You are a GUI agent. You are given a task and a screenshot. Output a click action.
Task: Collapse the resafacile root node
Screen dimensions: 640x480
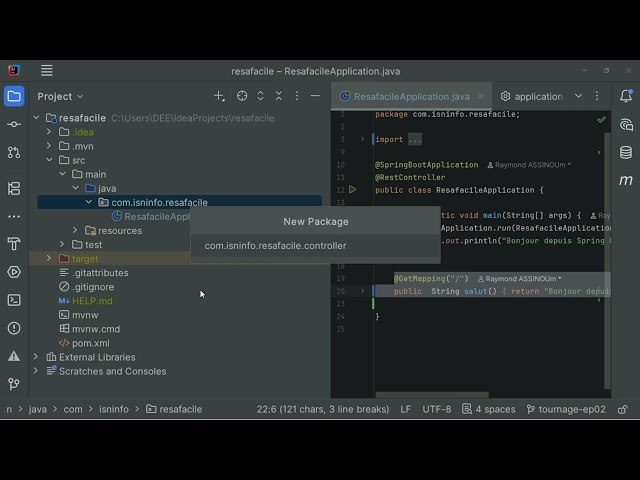(x=36, y=118)
